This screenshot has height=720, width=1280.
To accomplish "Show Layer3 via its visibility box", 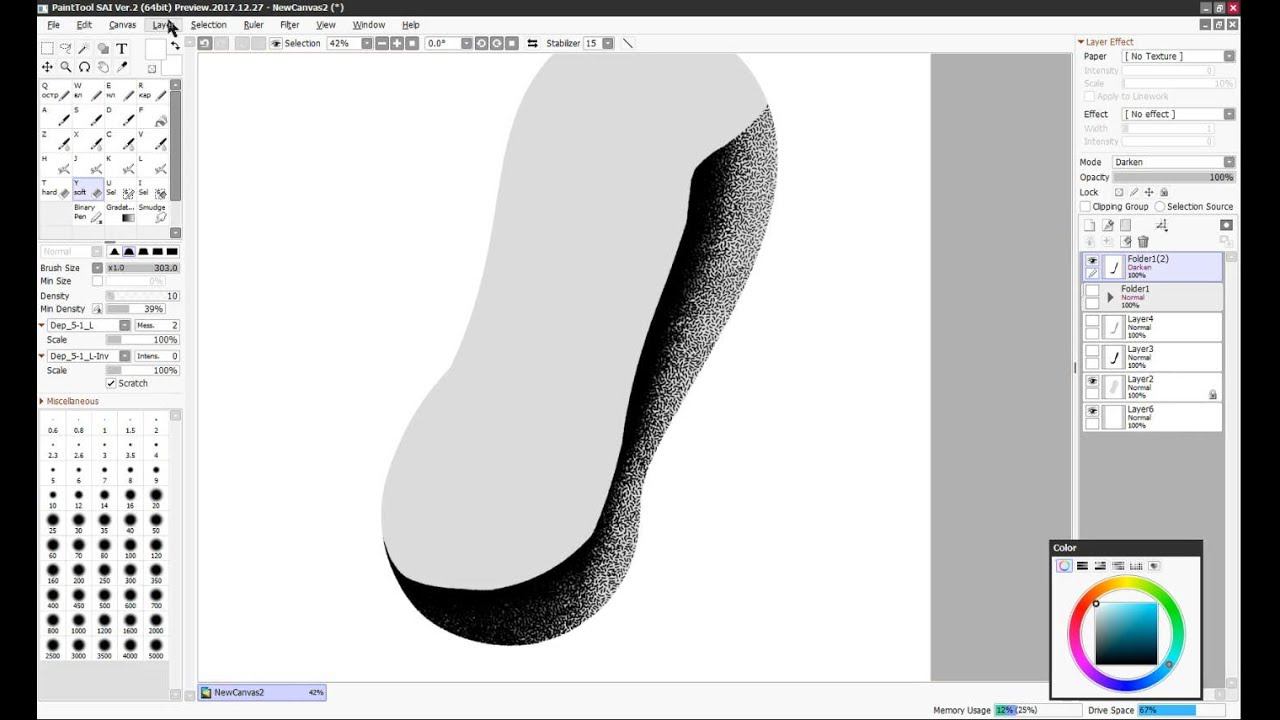I will (1092, 351).
